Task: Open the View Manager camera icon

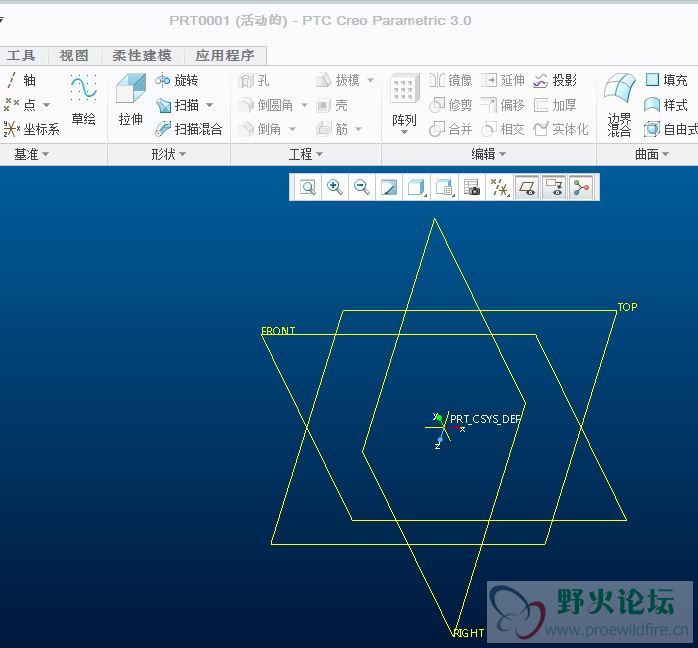Action: (472, 187)
